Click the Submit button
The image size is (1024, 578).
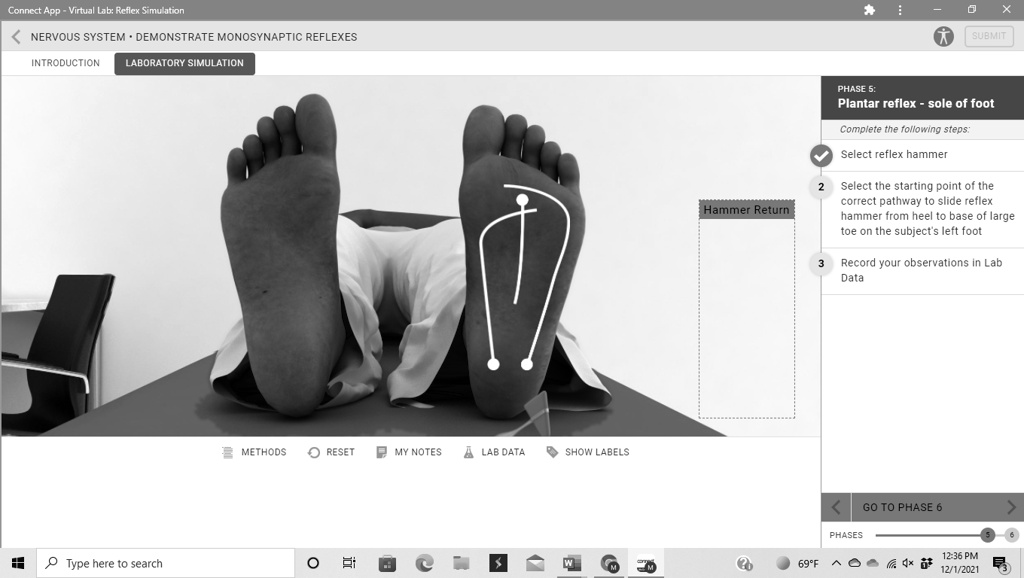click(x=988, y=36)
